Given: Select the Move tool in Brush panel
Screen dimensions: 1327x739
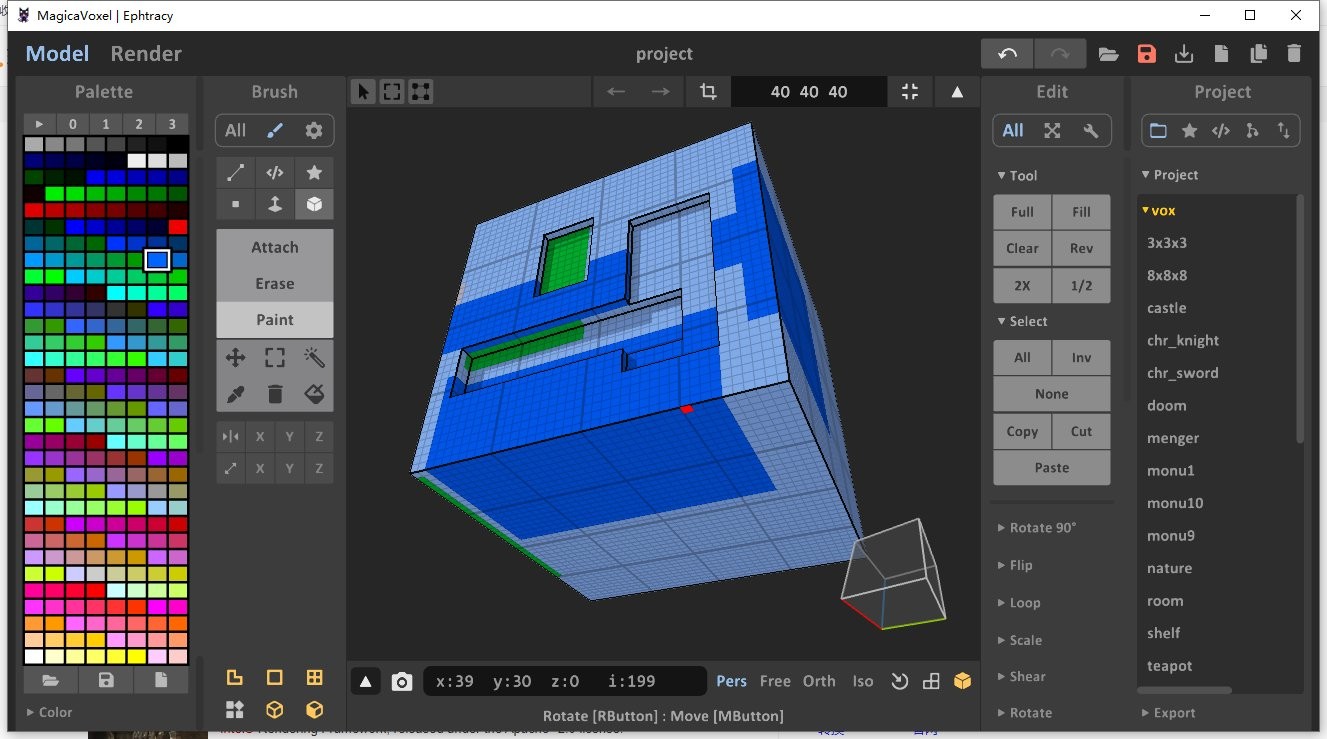Looking at the screenshot, I should pyautogui.click(x=234, y=357).
